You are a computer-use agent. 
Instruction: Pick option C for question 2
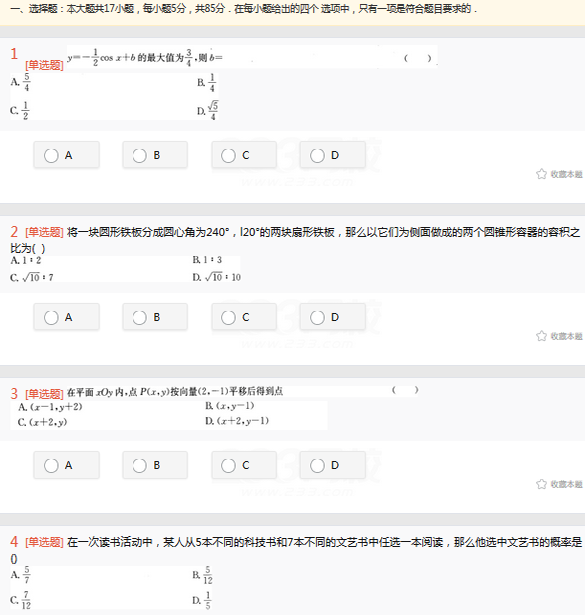(x=244, y=317)
